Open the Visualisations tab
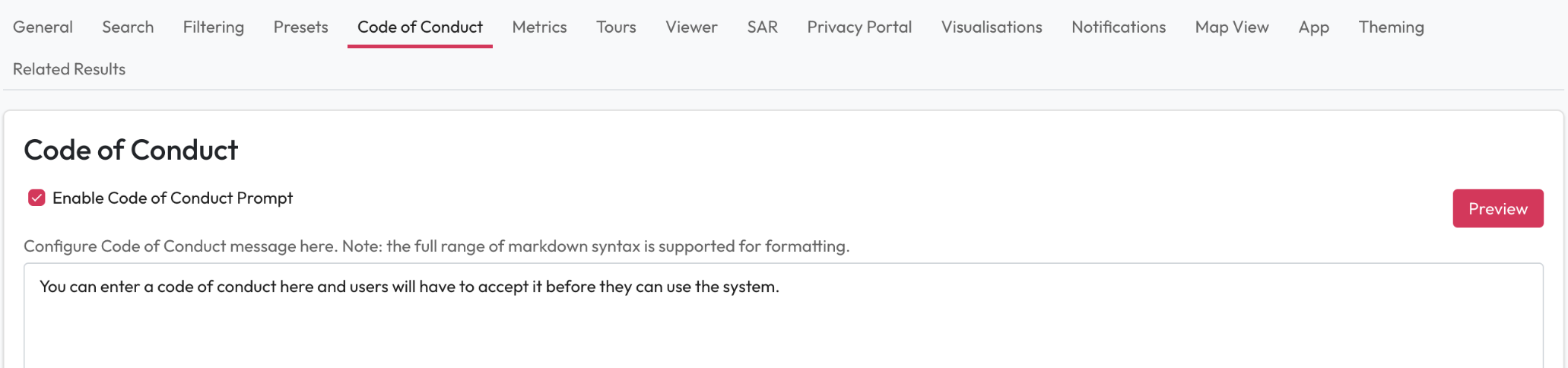The width and height of the screenshot is (1568, 368). (x=992, y=27)
